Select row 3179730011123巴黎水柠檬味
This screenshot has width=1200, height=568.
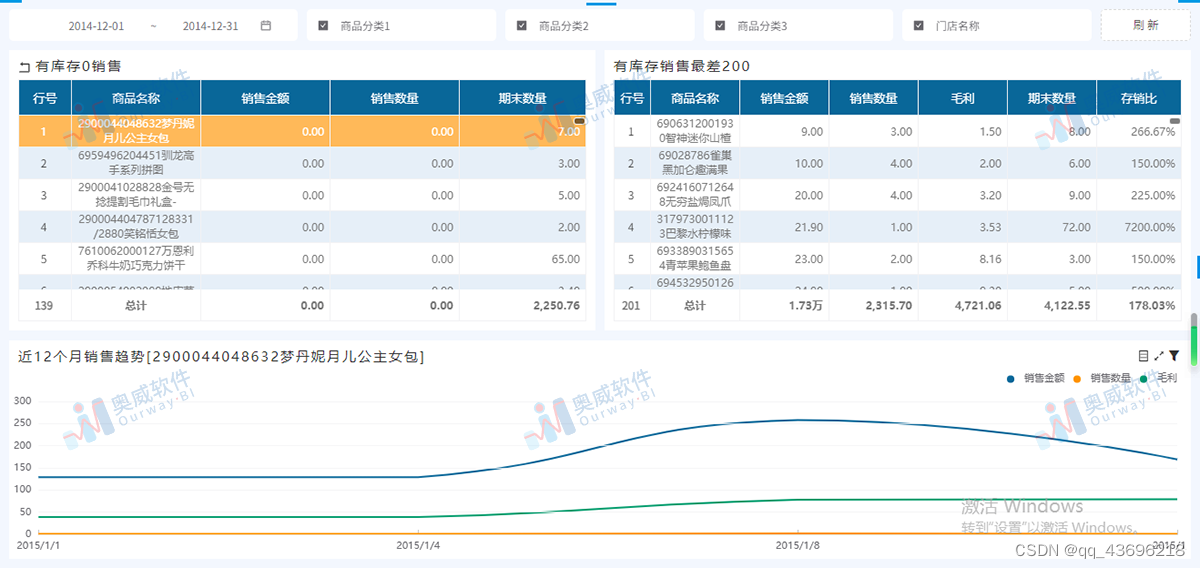pyautogui.click(x=897, y=227)
